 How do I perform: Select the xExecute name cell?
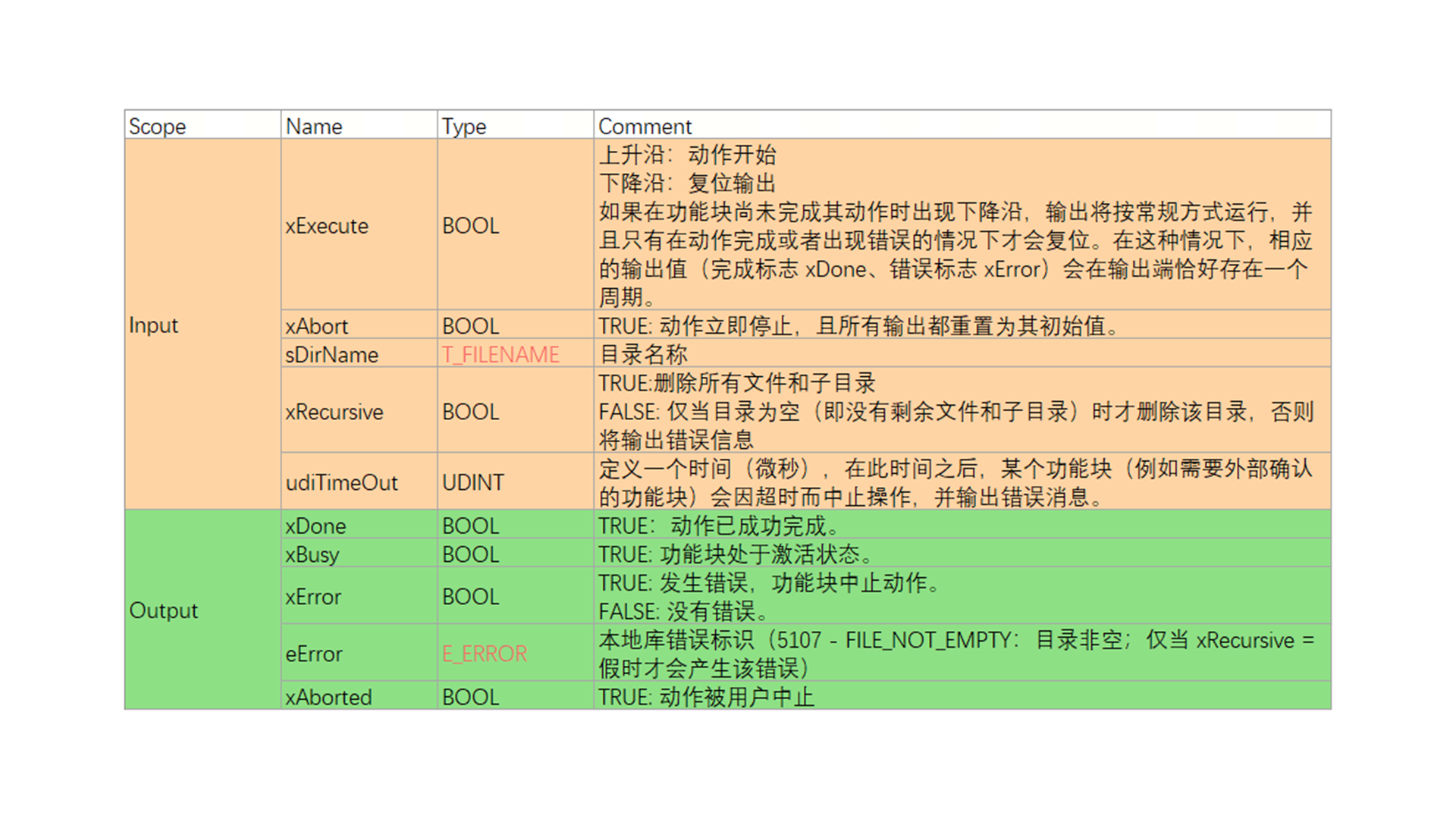327,226
